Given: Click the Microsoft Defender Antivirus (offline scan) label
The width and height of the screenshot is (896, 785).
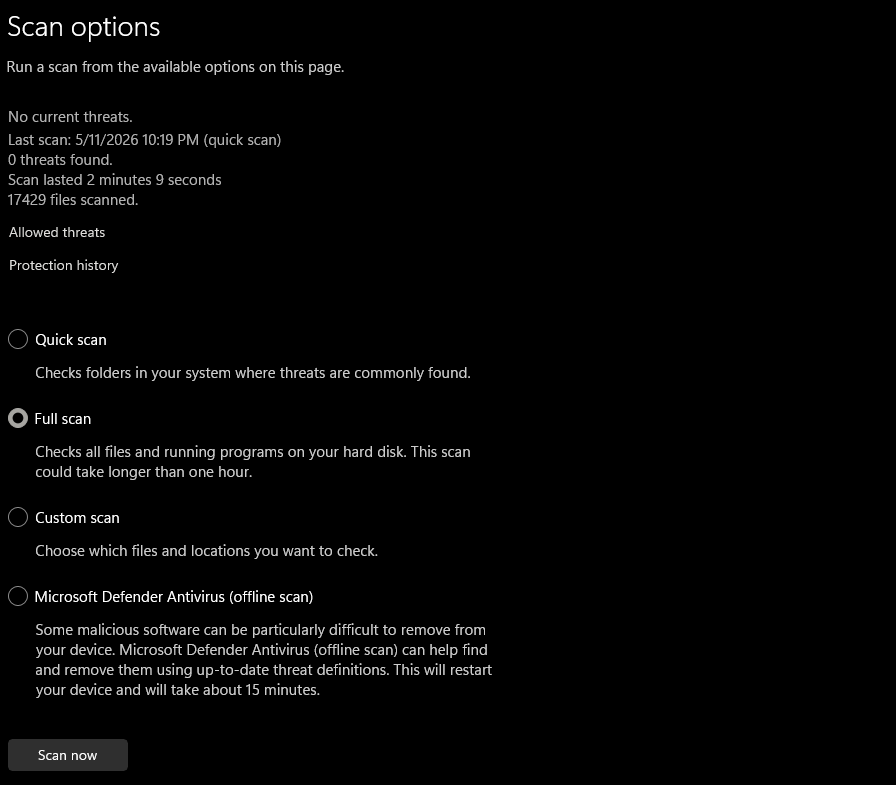Looking at the screenshot, I should (174, 597).
